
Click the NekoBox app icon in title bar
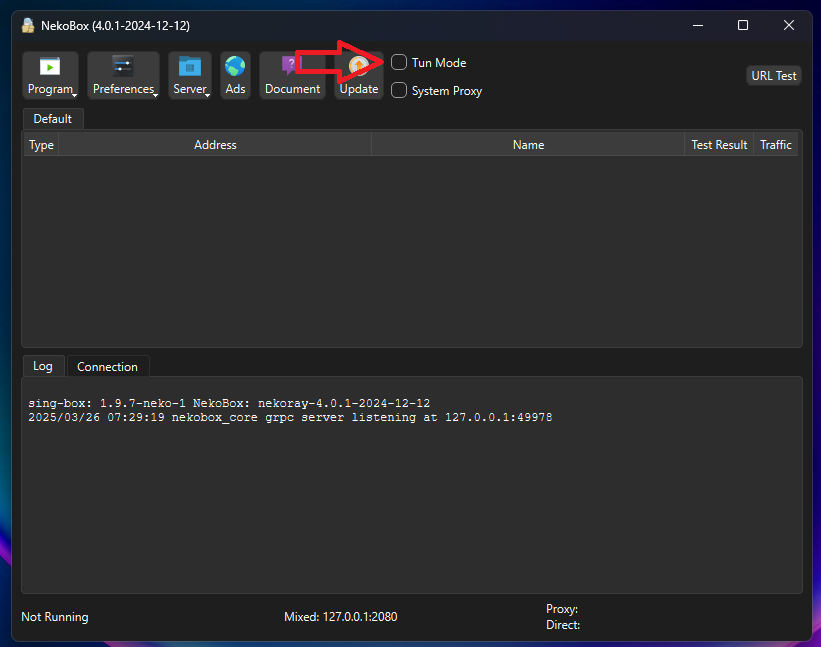pyautogui.click(x=28, y=25)
